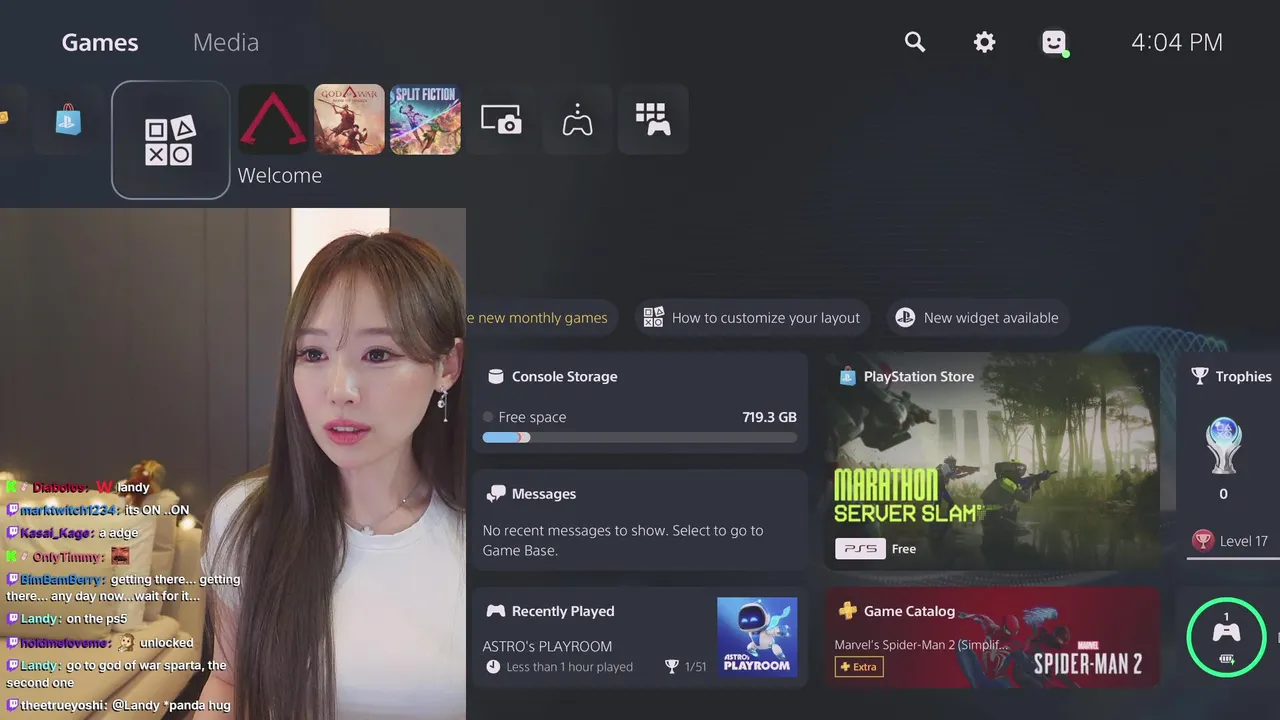
Task: Launch the Split Fiction game tile
Action: point(425,119)
